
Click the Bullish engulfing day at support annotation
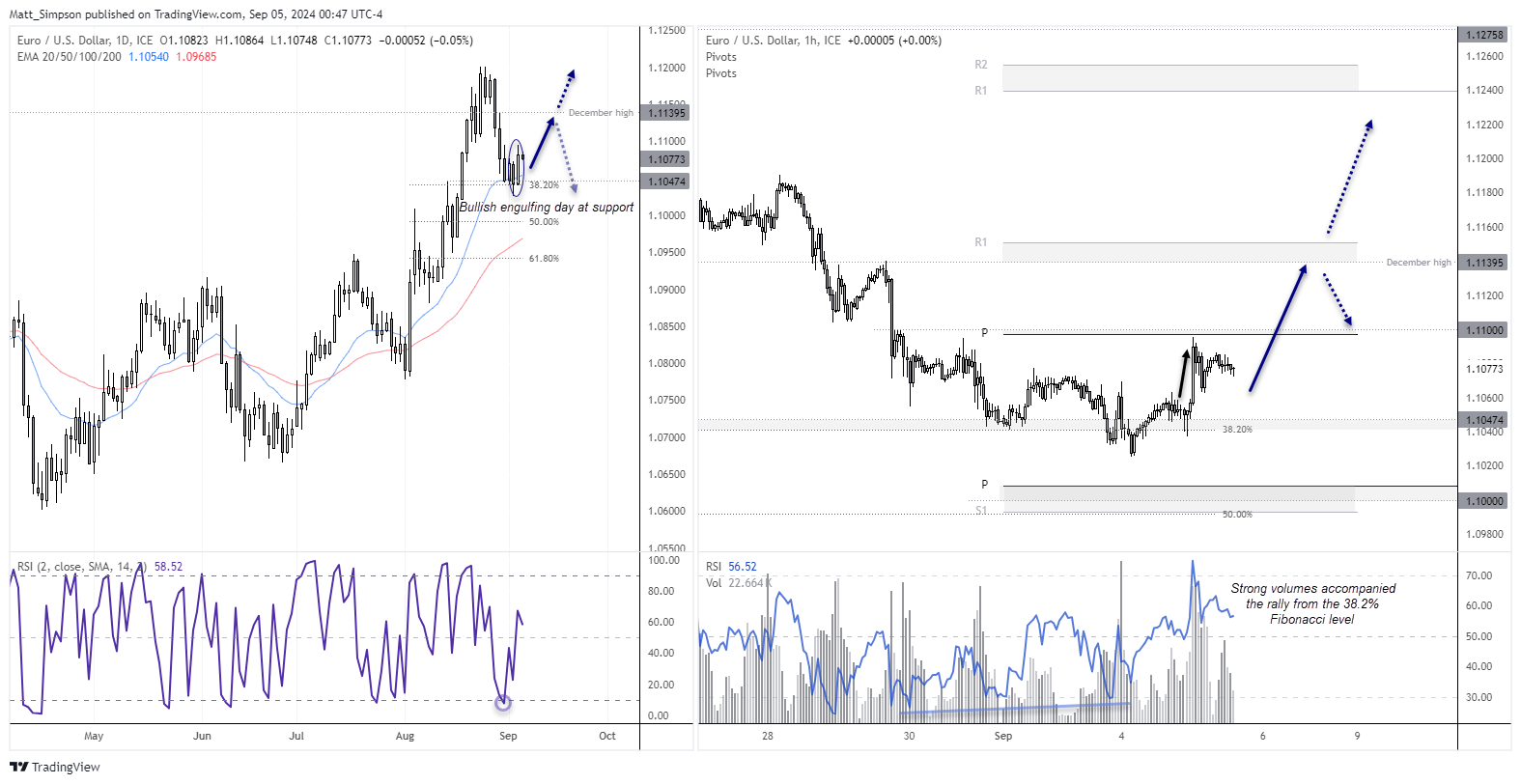click(547, 207)
